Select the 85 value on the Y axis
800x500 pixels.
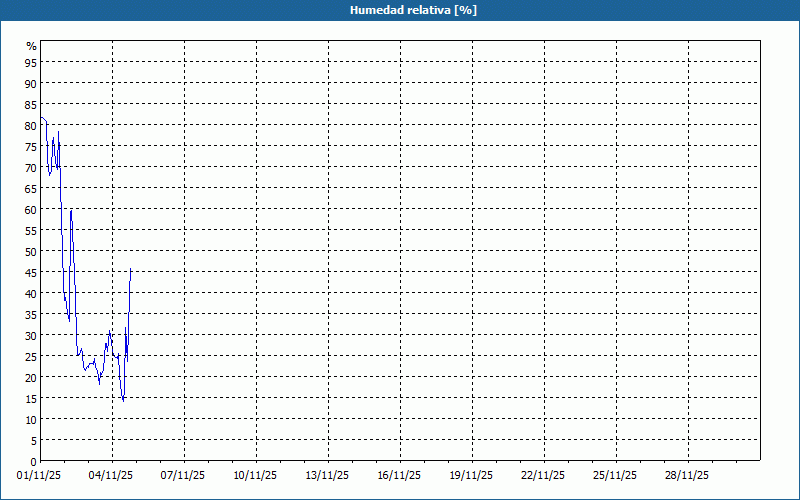31,105
